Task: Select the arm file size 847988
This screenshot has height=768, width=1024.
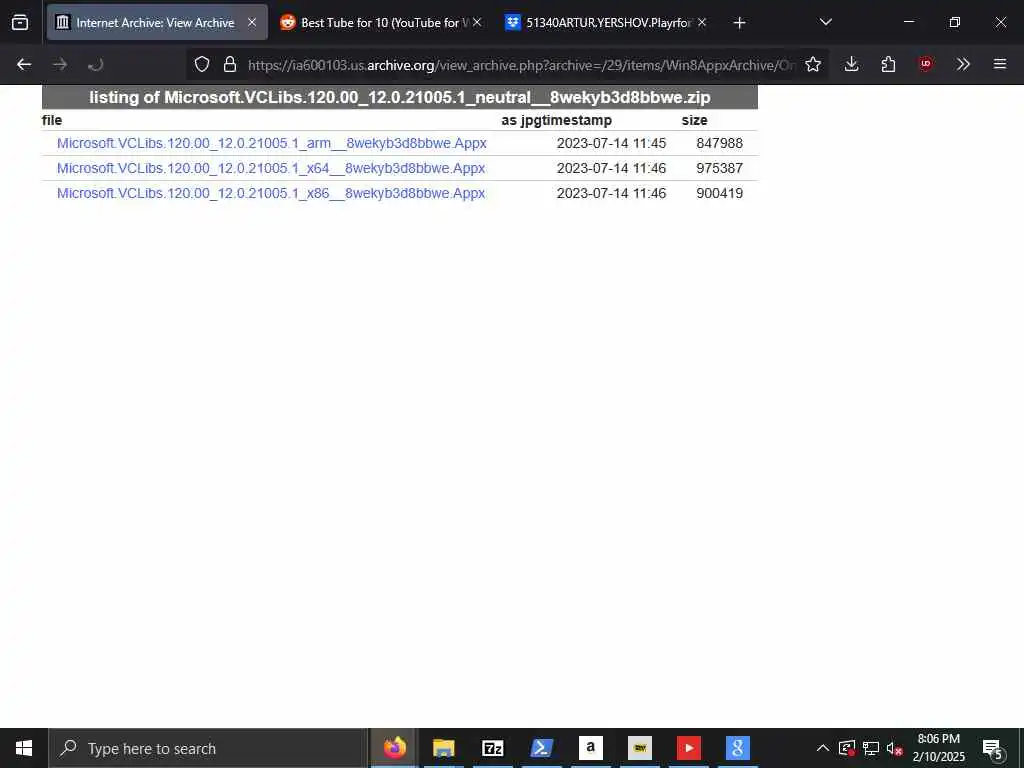Action: coord(720,144)
